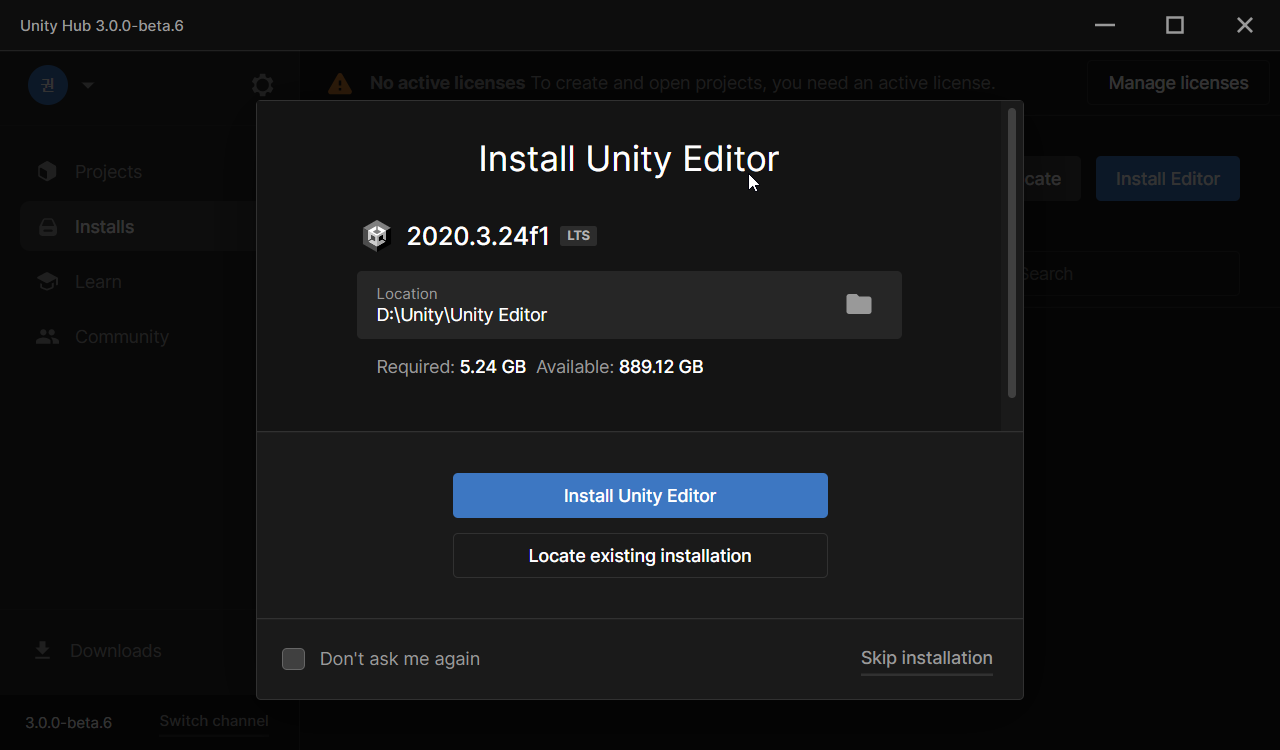The height and width of the screenshot is (750, 1280).
Task: Click the Required 5.24 GB text
Action: [x=451, y=367]
